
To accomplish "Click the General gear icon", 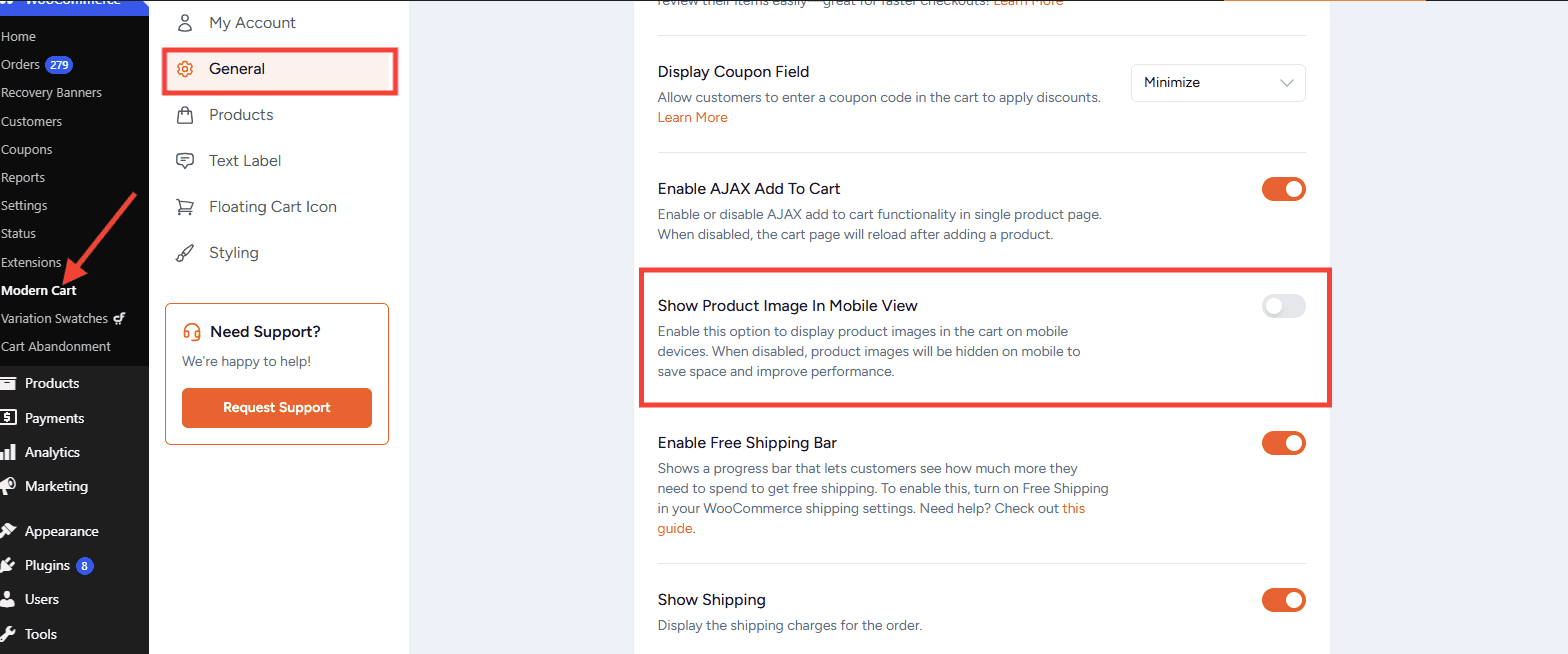I will click(x=185, y=69).
